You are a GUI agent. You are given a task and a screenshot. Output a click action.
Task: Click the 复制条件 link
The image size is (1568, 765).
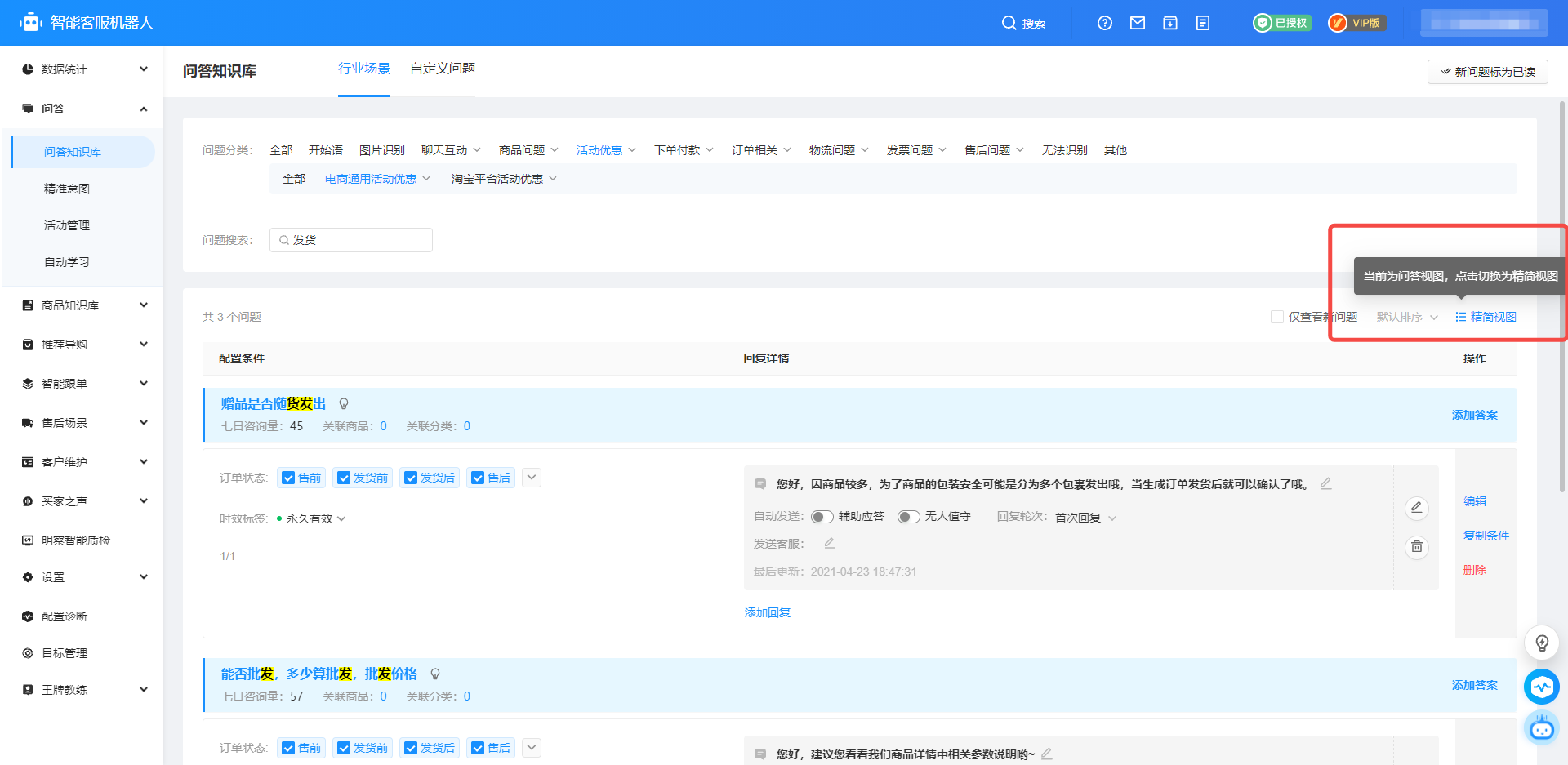point(1486,536)
